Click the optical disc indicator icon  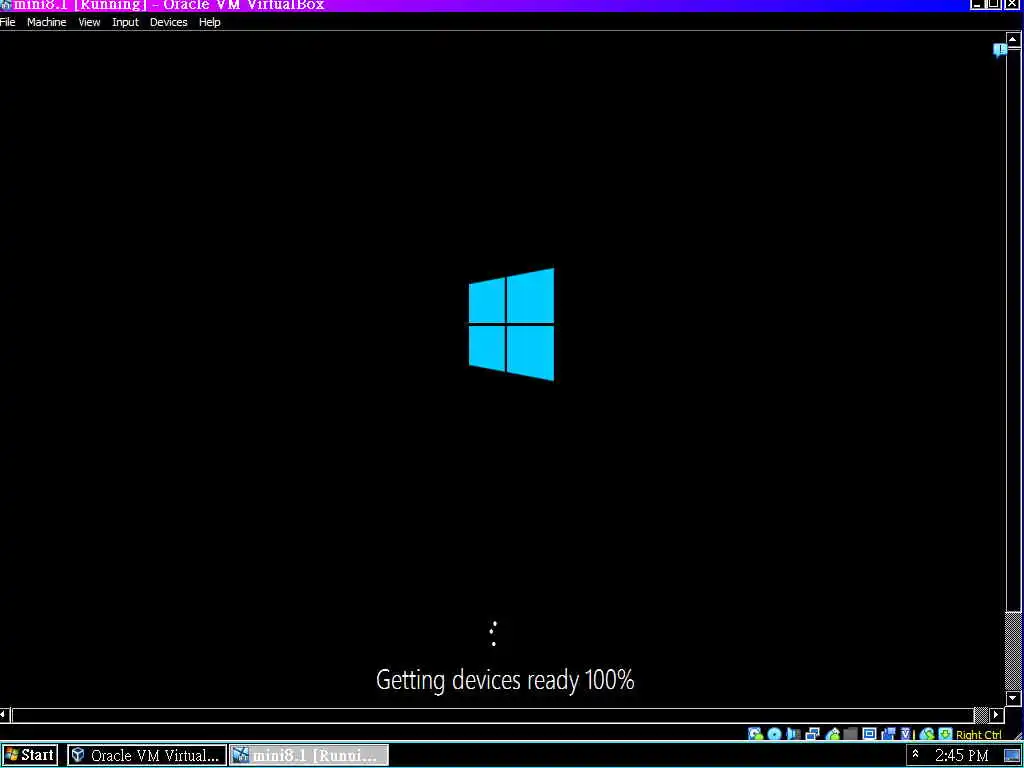pyautogui.click(x=775, y=733)
